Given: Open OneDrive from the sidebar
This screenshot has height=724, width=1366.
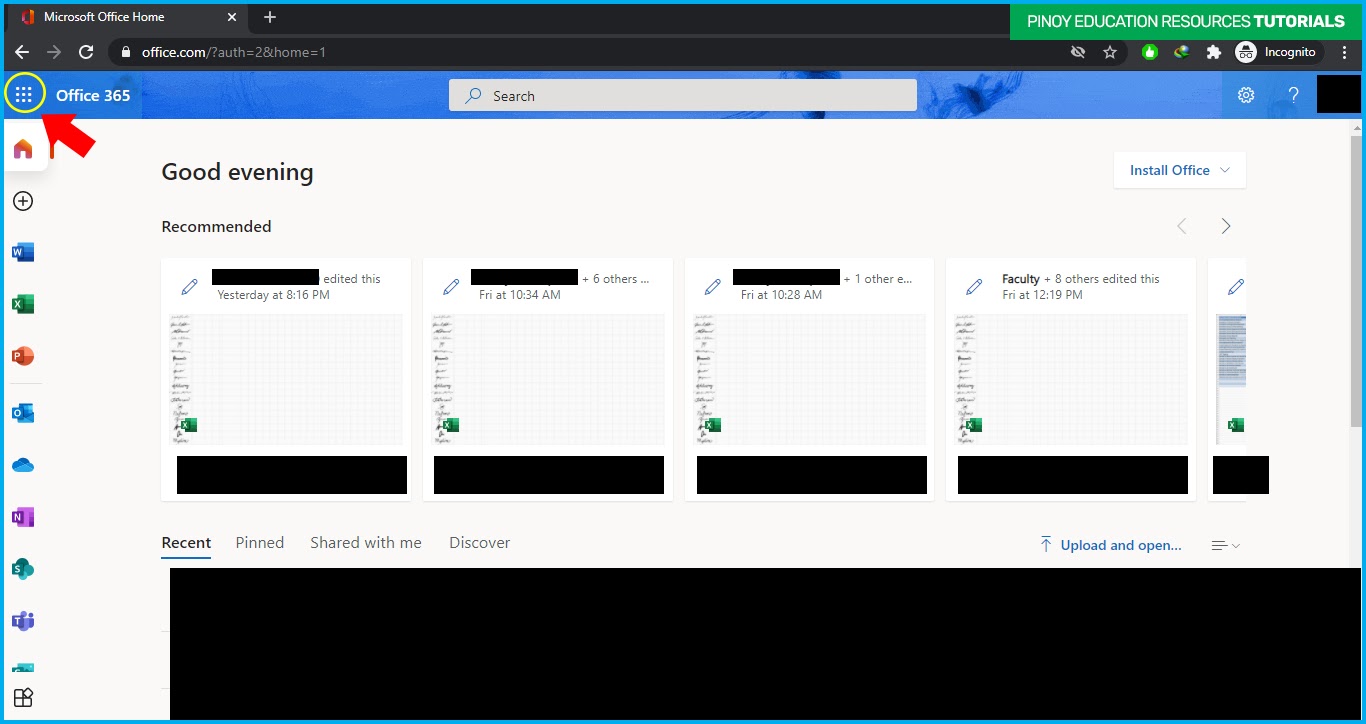Looking at the screenshot, I should (23, 465).
